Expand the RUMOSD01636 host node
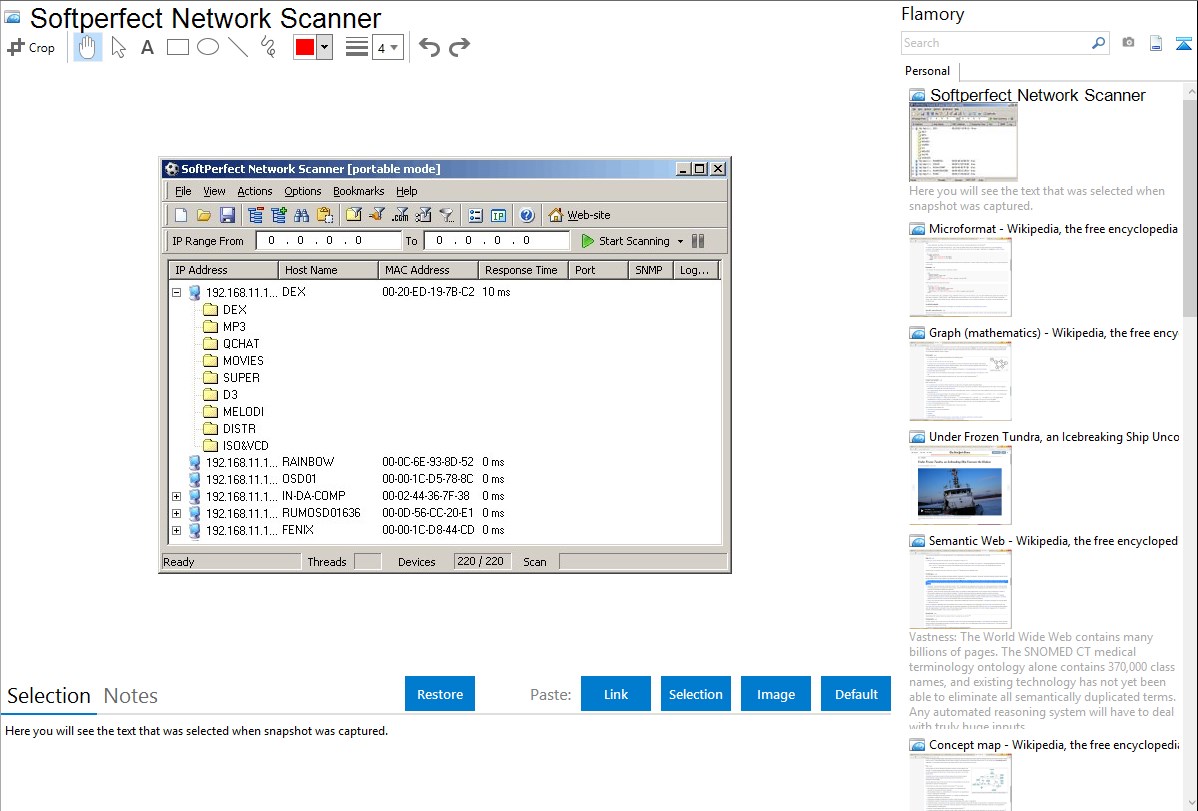This screenshot has width=1198, height=811. (x=176, y=513)
